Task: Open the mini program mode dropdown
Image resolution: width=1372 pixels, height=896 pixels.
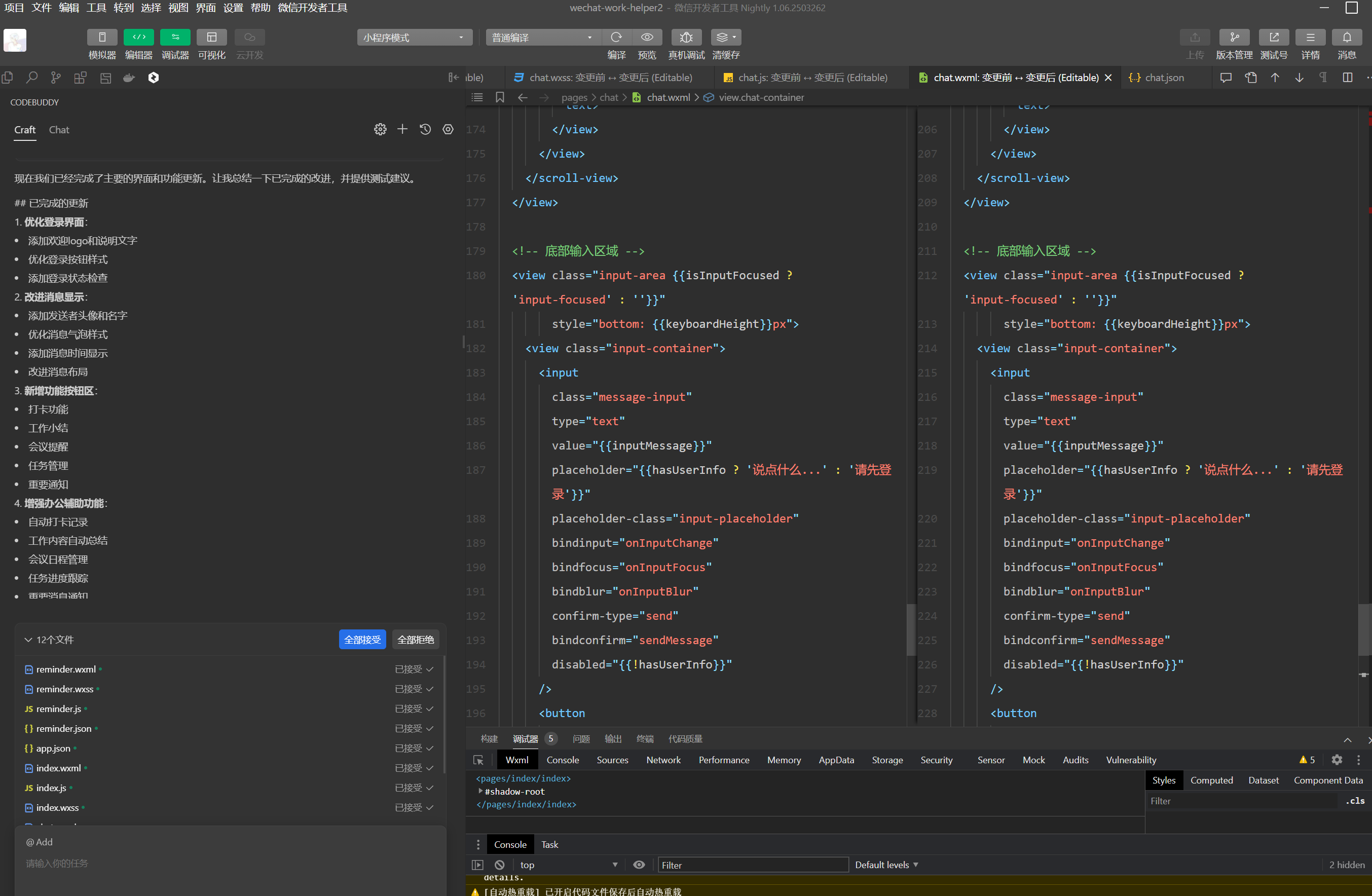Action: (414, 38)
